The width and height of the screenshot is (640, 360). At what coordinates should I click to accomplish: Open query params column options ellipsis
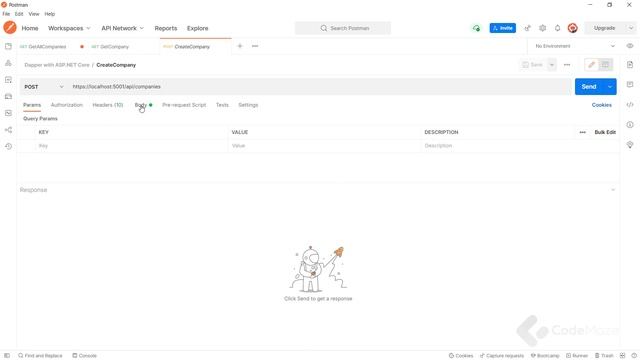[582, 132]
